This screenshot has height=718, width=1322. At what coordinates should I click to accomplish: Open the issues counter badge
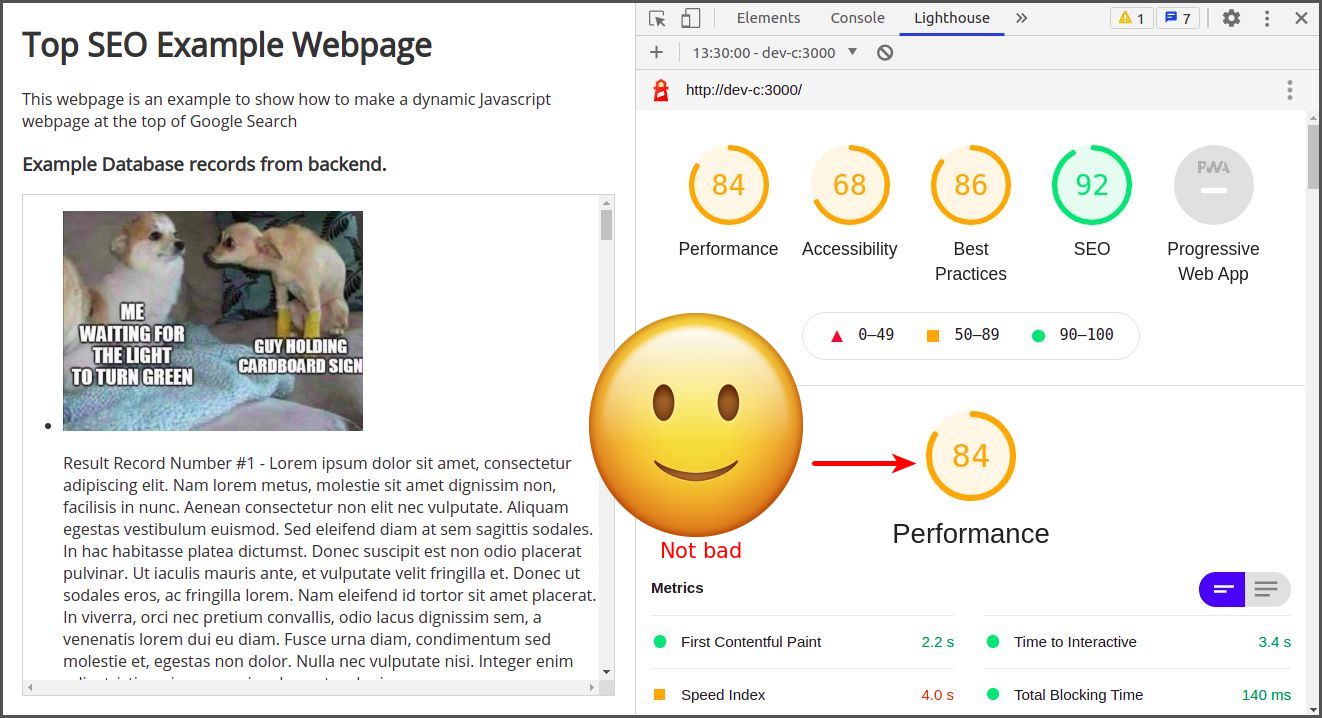1178,17
